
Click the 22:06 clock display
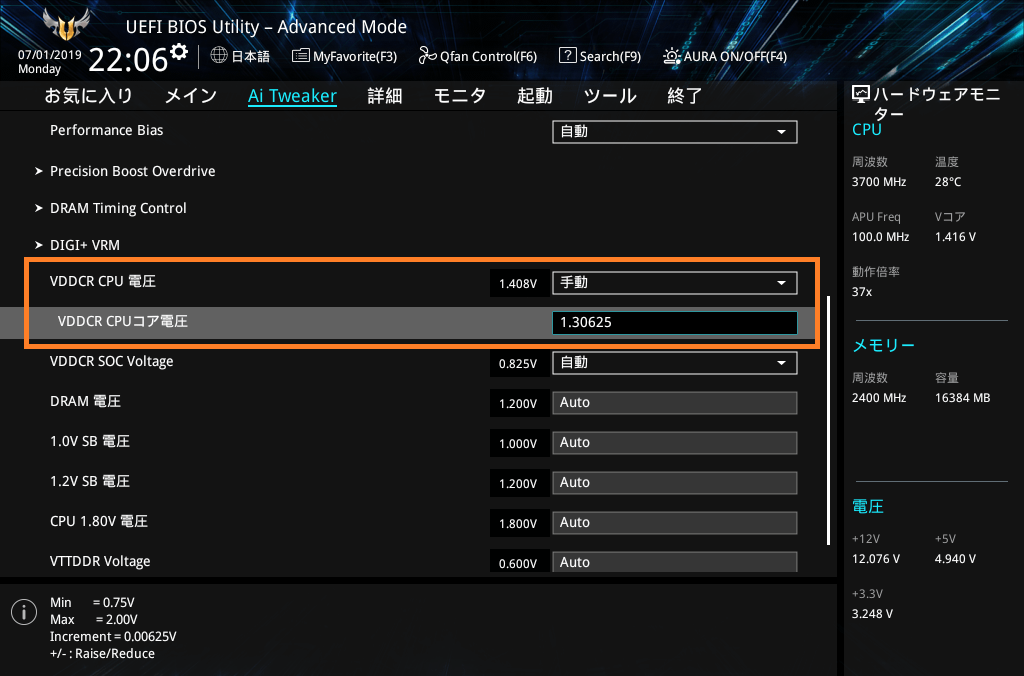128,60
